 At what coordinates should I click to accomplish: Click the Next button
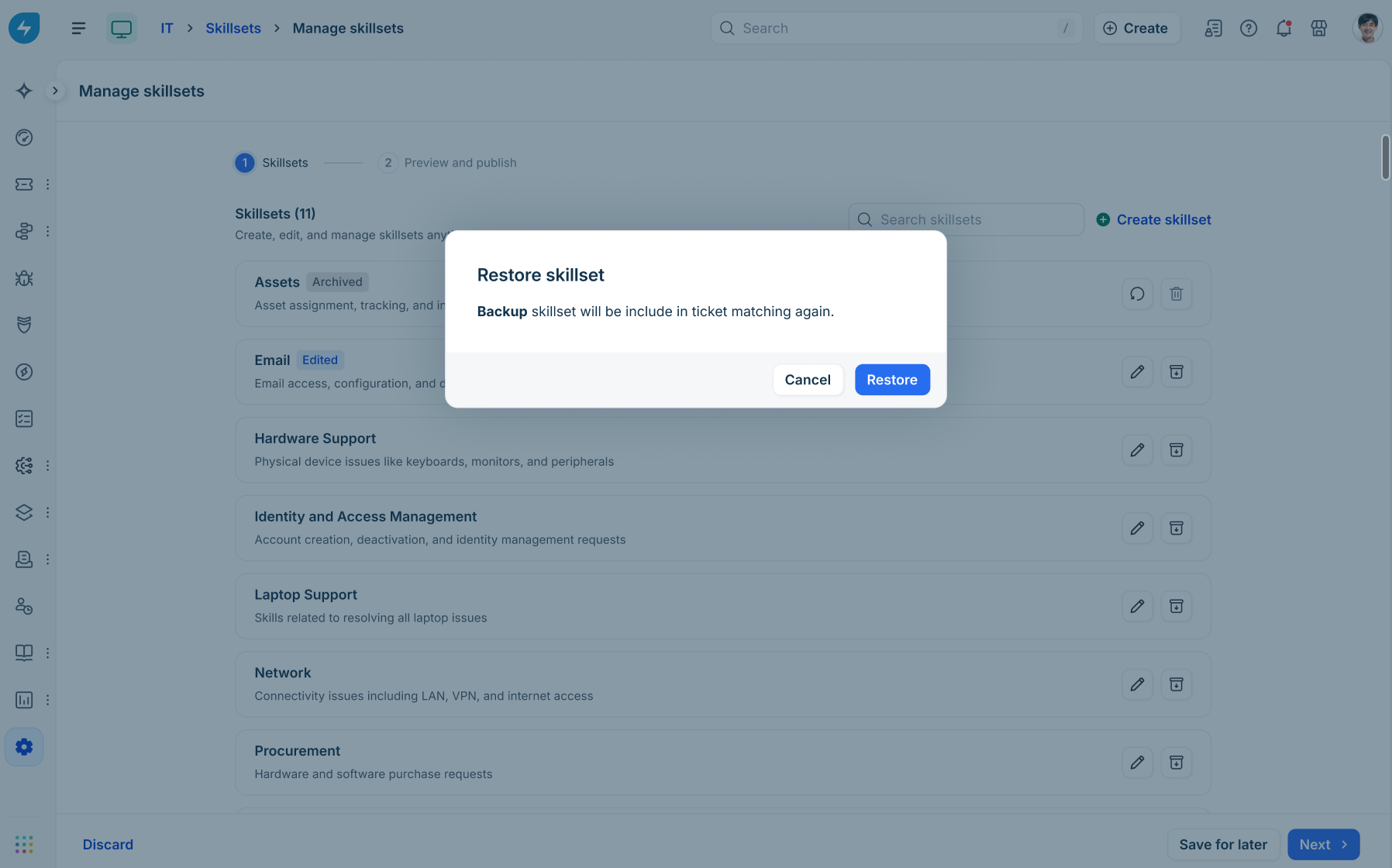pos(1324,845)
